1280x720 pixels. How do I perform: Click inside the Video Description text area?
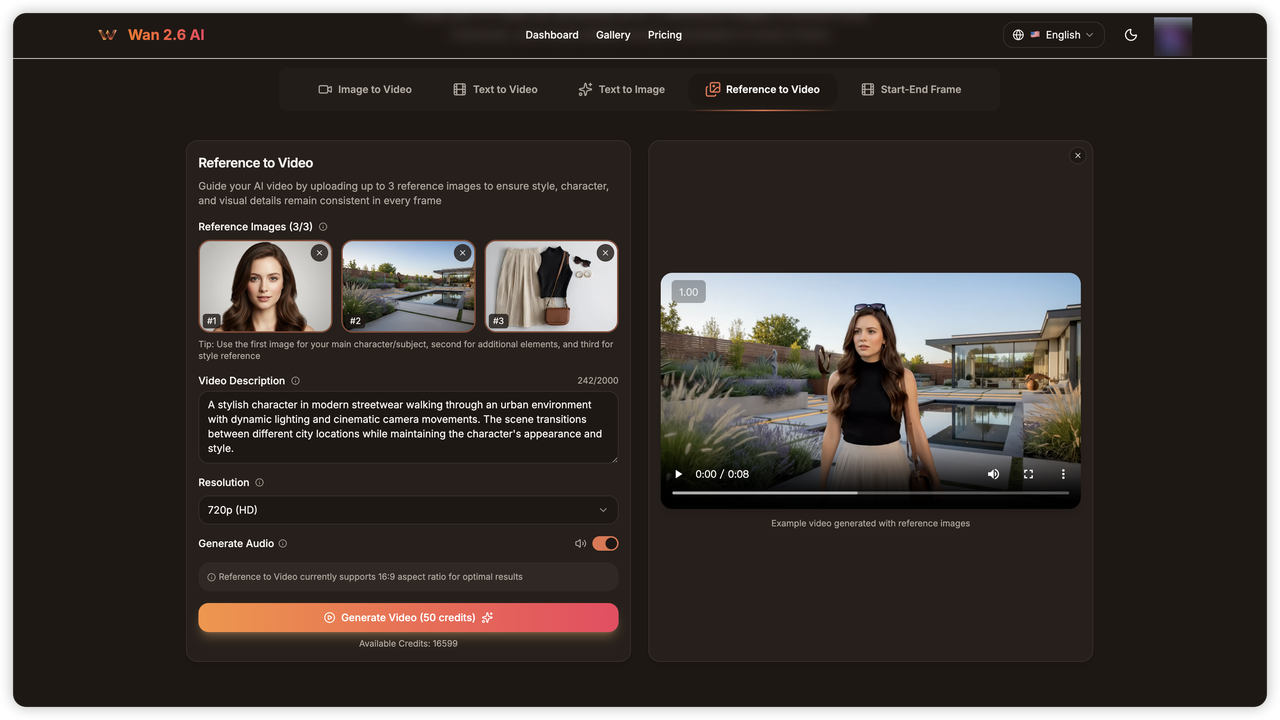point(408,427)
